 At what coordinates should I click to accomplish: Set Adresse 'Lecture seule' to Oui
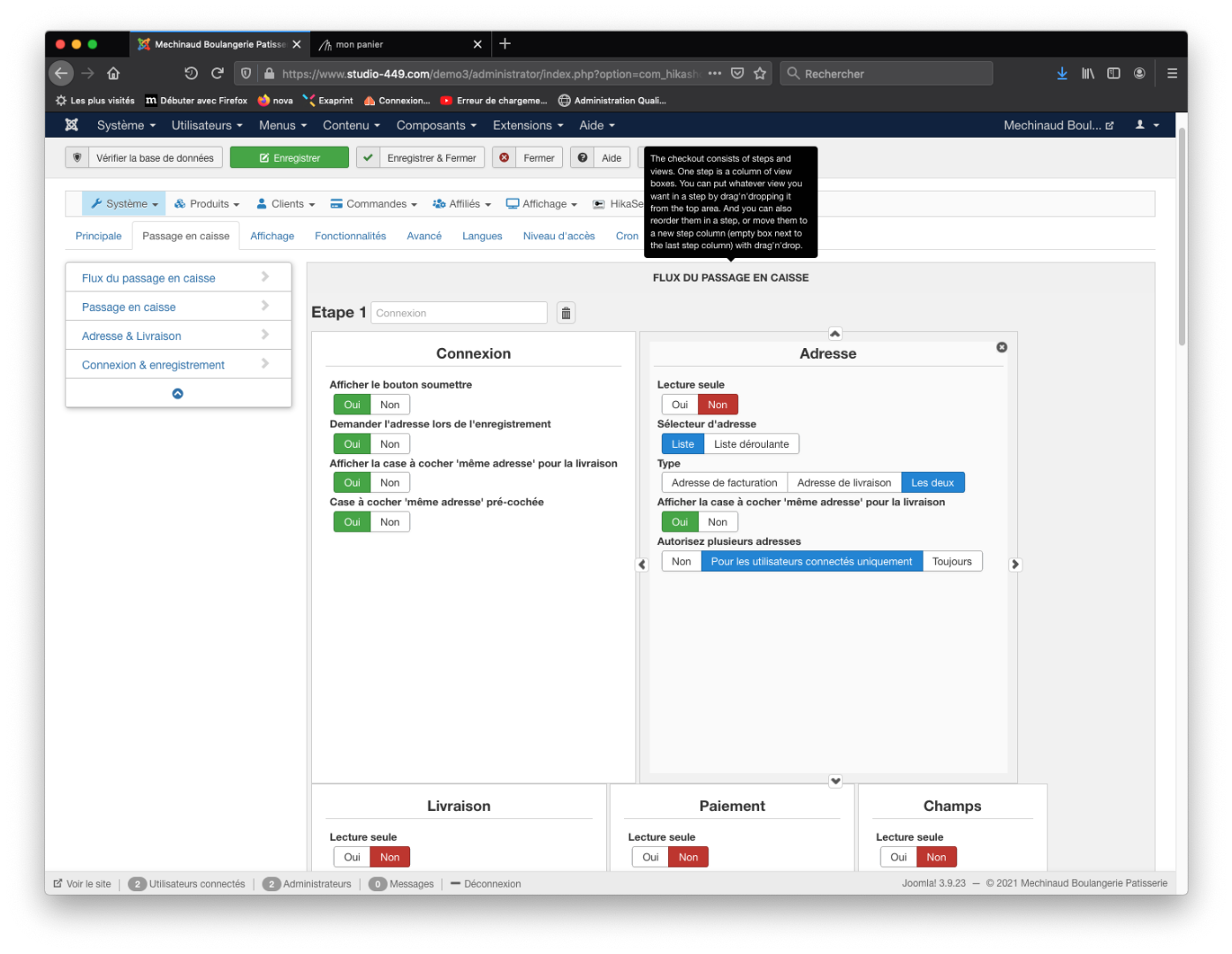click(679, 405)
